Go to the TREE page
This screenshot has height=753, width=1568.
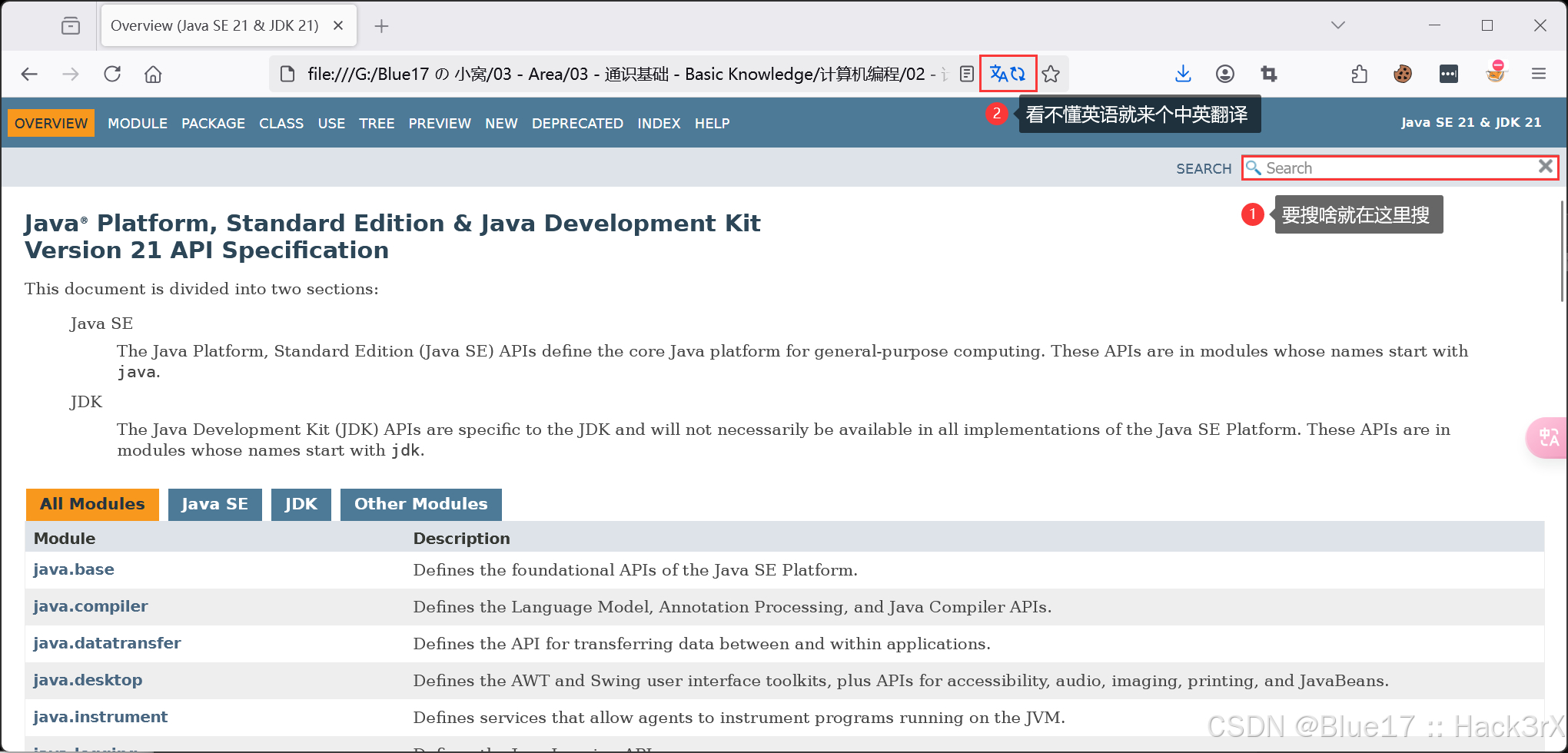coord(377,123)
